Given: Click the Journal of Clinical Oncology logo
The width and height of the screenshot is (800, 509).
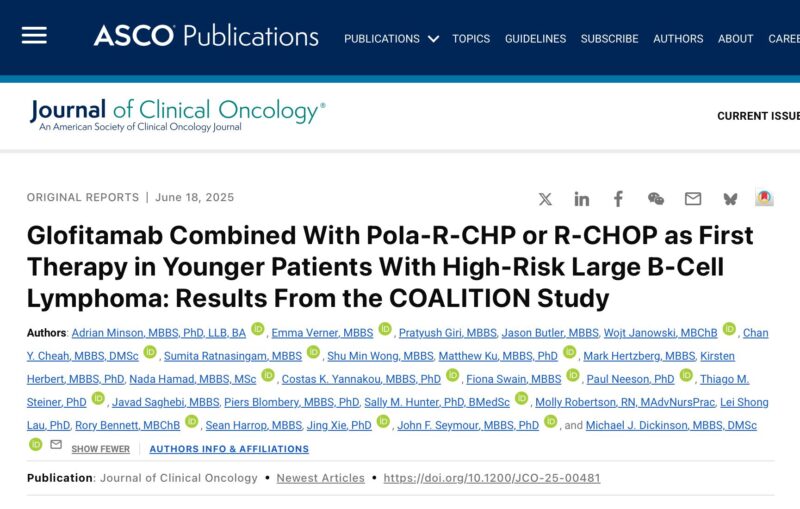Looking at the screenshot, I should click(x=178, y=115).
